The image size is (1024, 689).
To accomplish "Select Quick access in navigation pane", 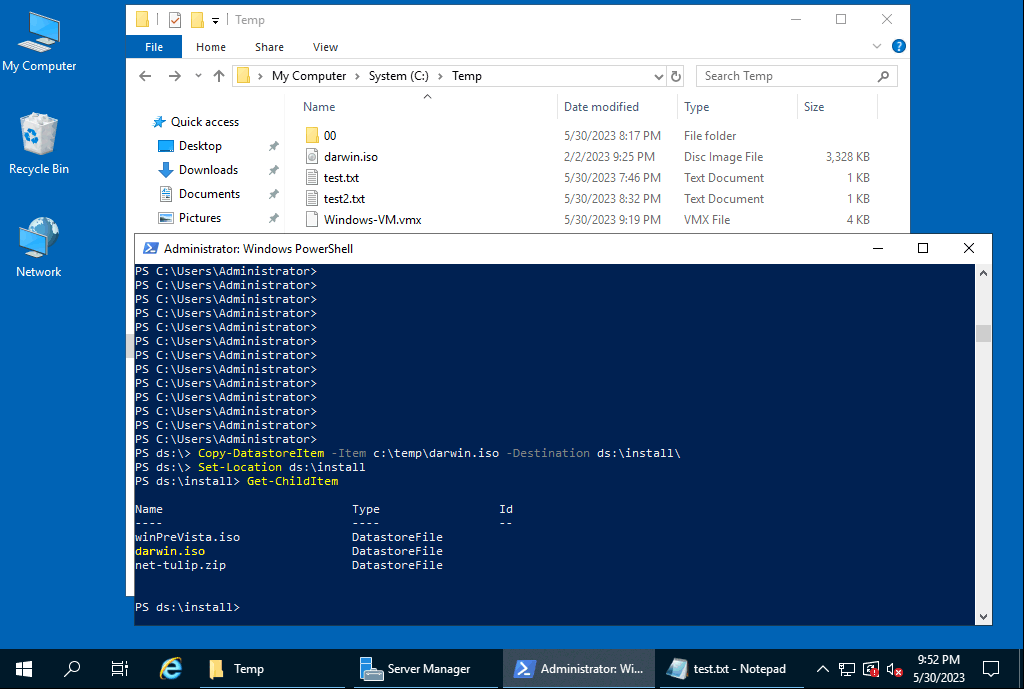I will click(196, 122).
